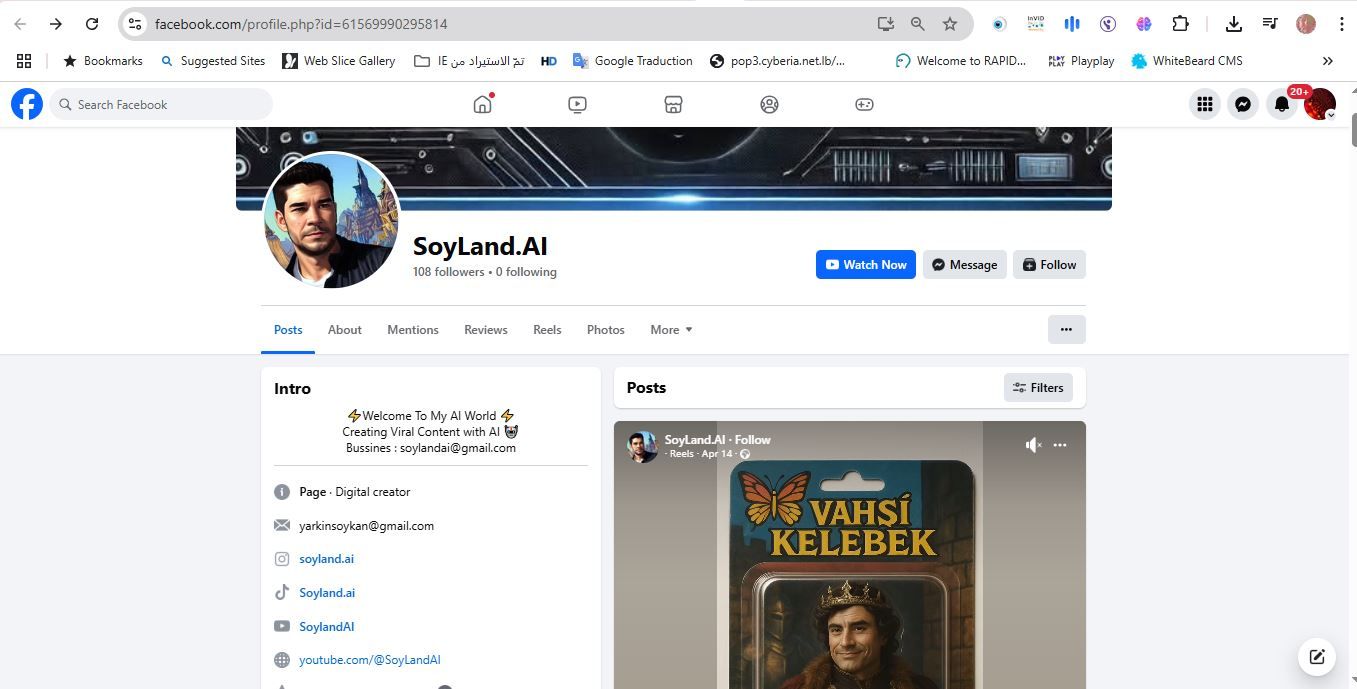Open Google Traduction bookmark

[x=632, y=61]
